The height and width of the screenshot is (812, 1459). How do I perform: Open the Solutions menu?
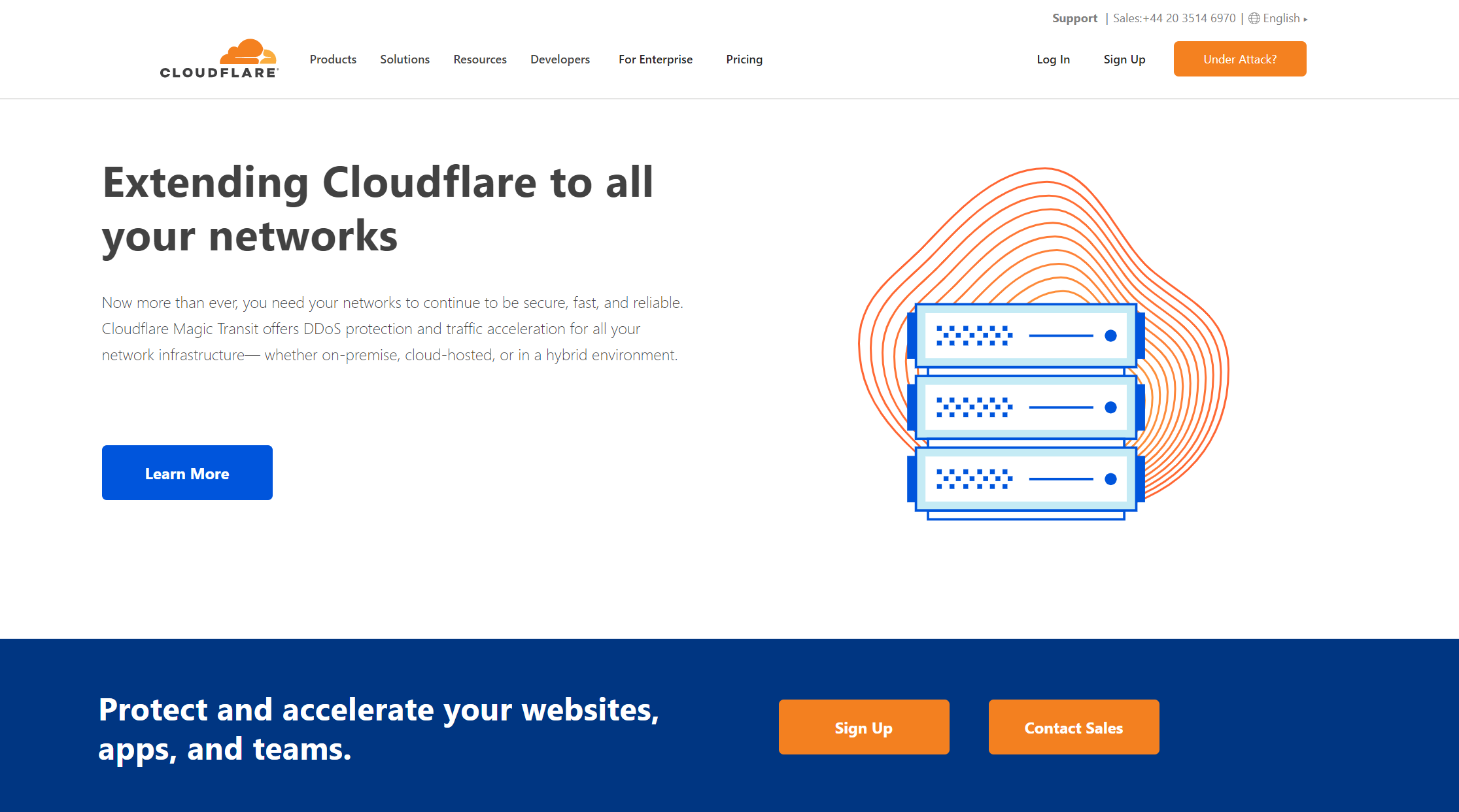tap(405, 59)
